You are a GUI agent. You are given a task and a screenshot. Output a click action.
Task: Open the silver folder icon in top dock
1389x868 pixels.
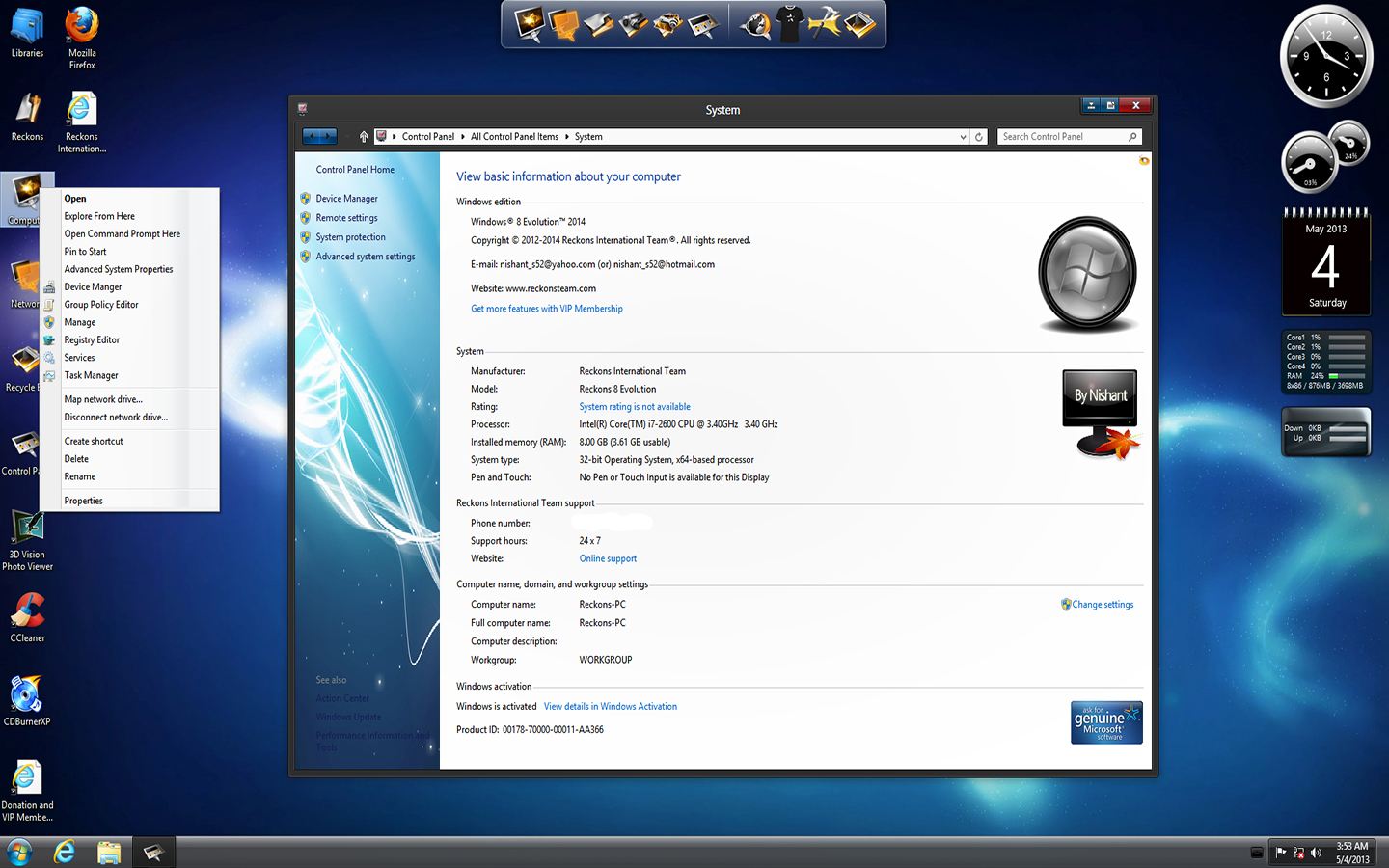click(x=598, y=24)
